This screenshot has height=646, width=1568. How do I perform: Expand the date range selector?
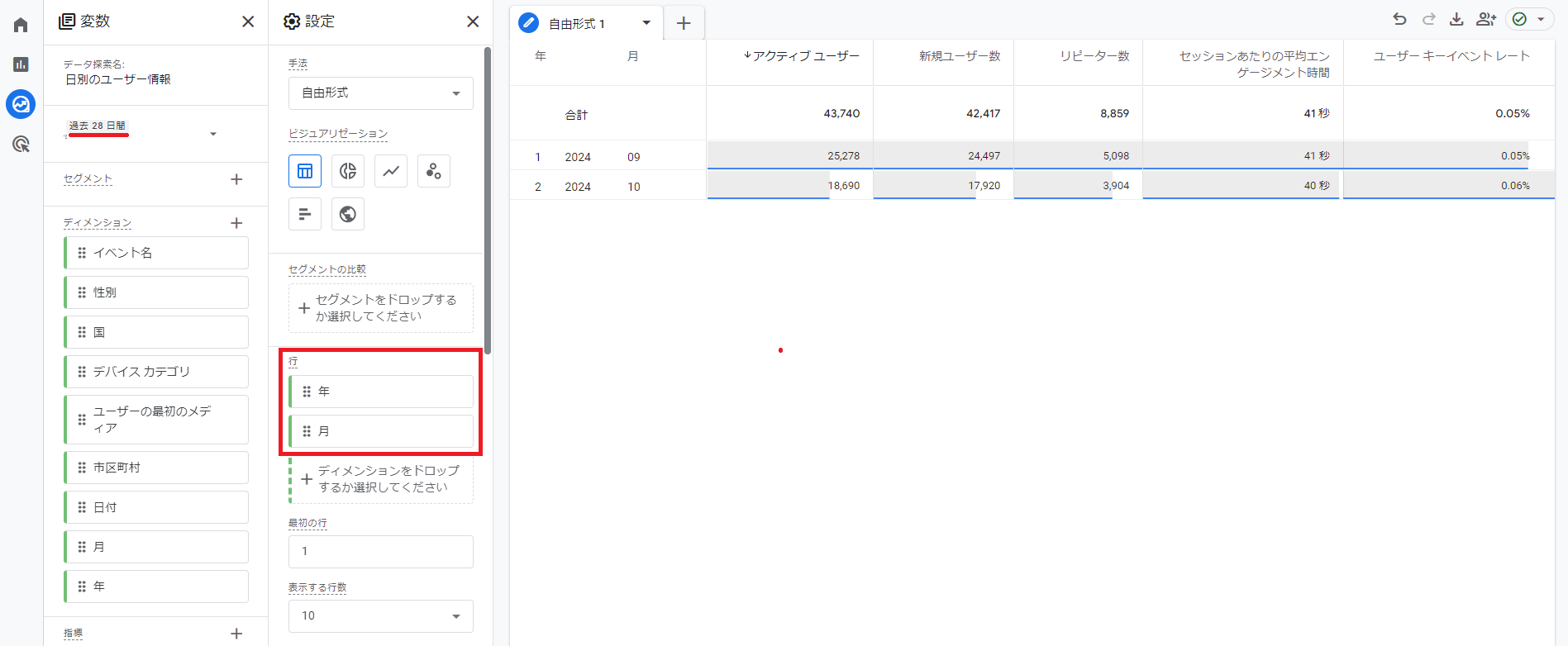(213, 134)
